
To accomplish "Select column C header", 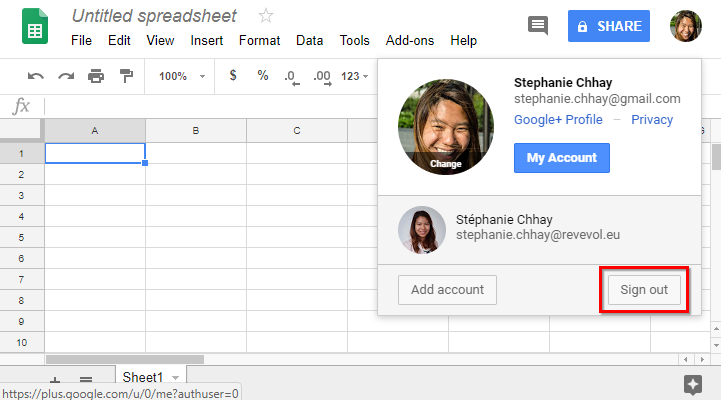I will point(297,131).
